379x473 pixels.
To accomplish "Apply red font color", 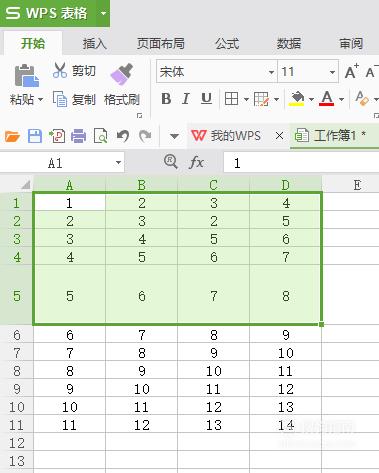I will coord(327,99).
